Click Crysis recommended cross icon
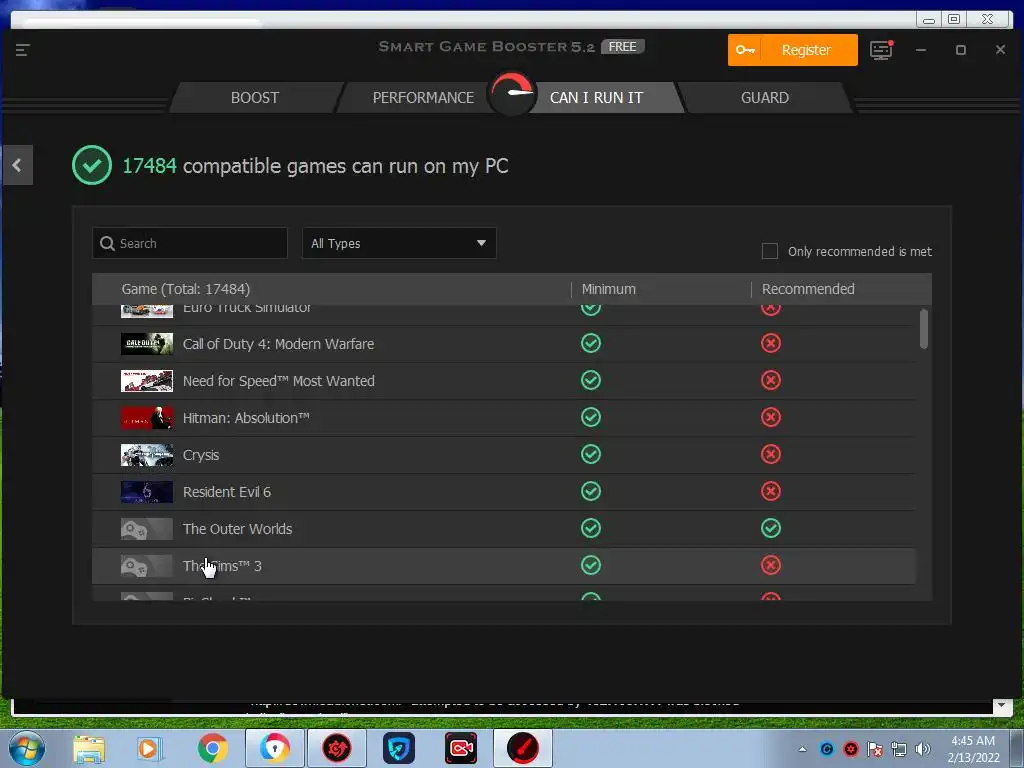1024x768 pixels. [x=771, y=455]
